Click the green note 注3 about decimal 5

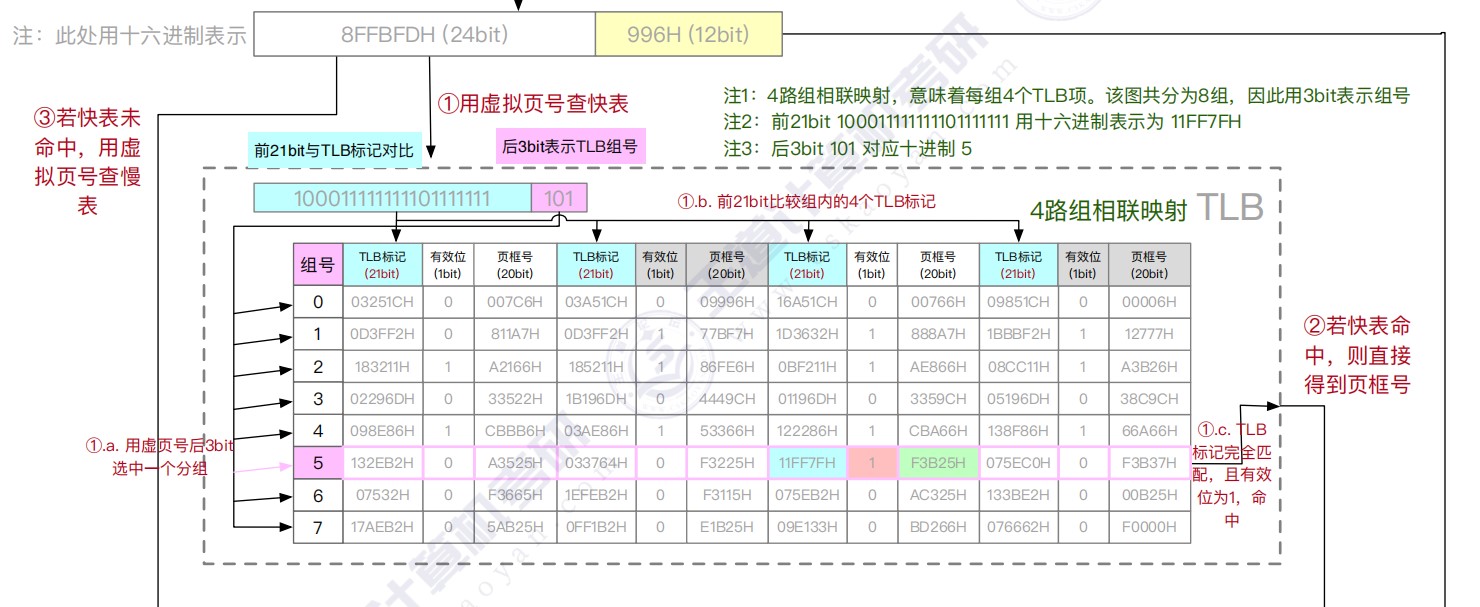pyautogui.click(x=848, y=148)
